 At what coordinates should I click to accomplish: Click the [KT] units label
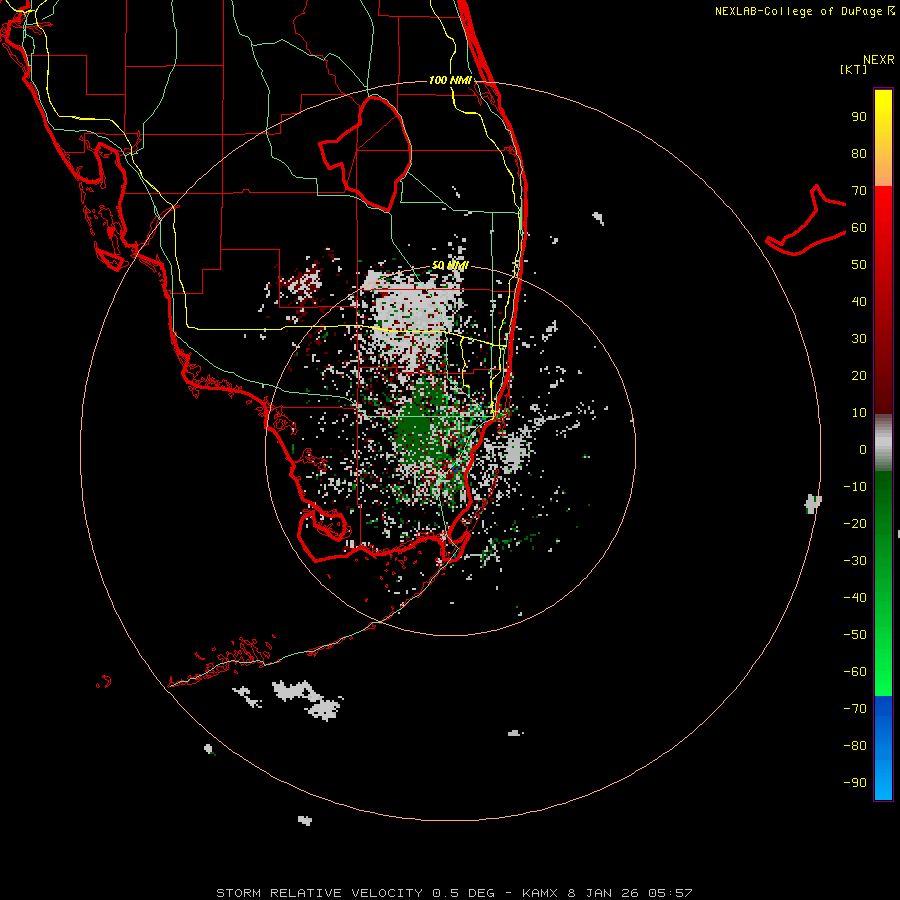point(854,69)
